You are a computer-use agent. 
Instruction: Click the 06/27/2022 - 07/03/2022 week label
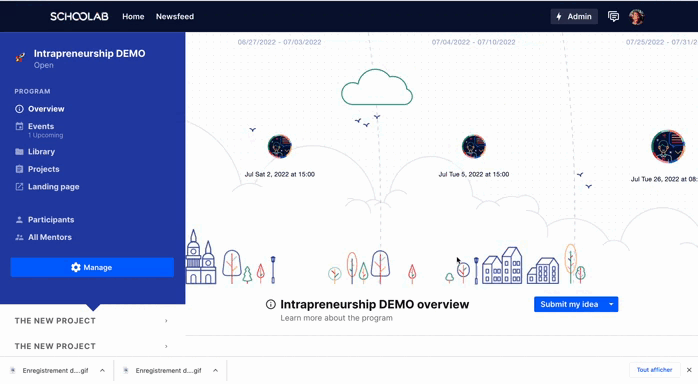[x=279, y=42]
